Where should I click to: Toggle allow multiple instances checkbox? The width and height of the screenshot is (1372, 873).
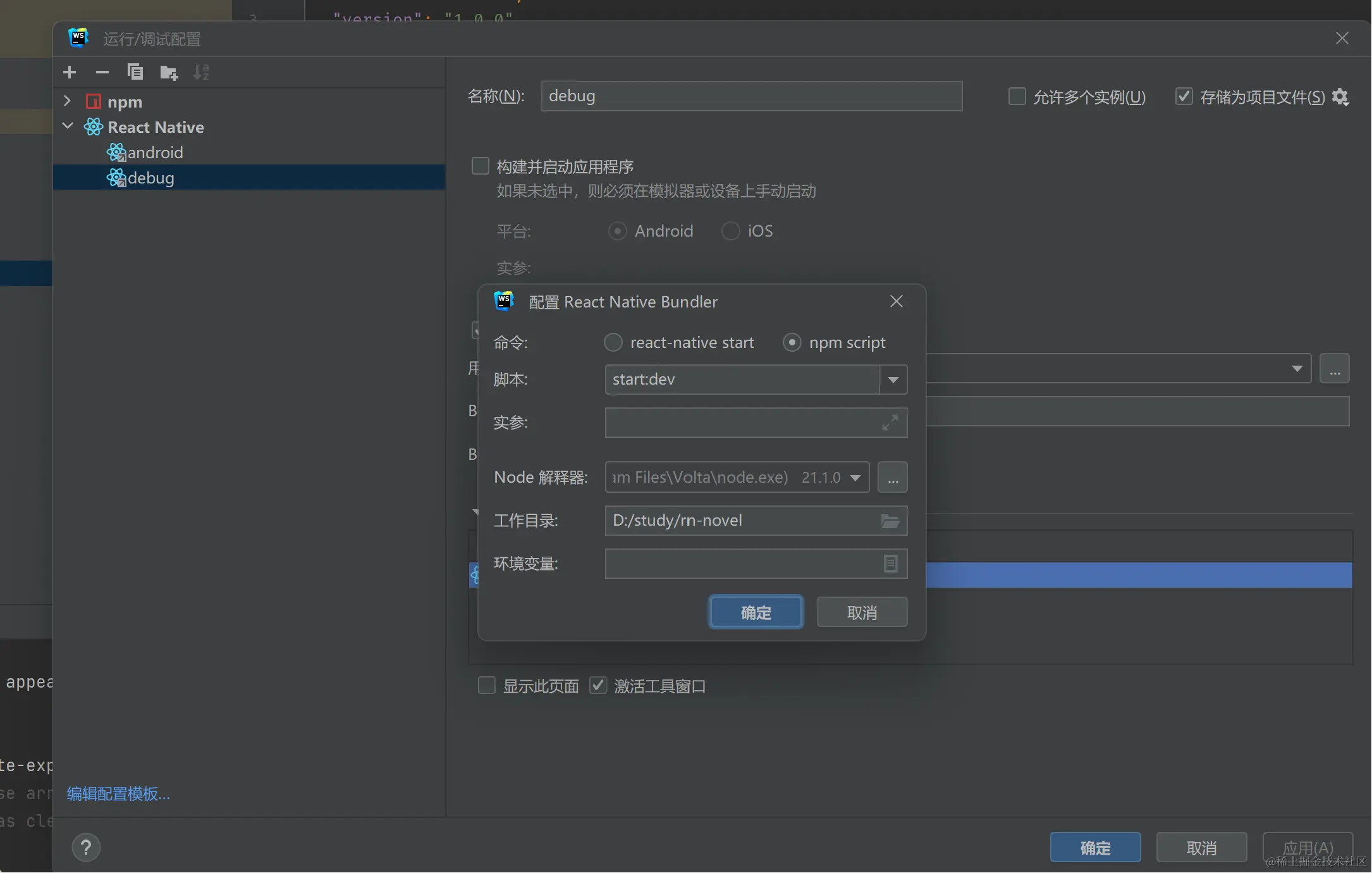tap(1017, 97)
